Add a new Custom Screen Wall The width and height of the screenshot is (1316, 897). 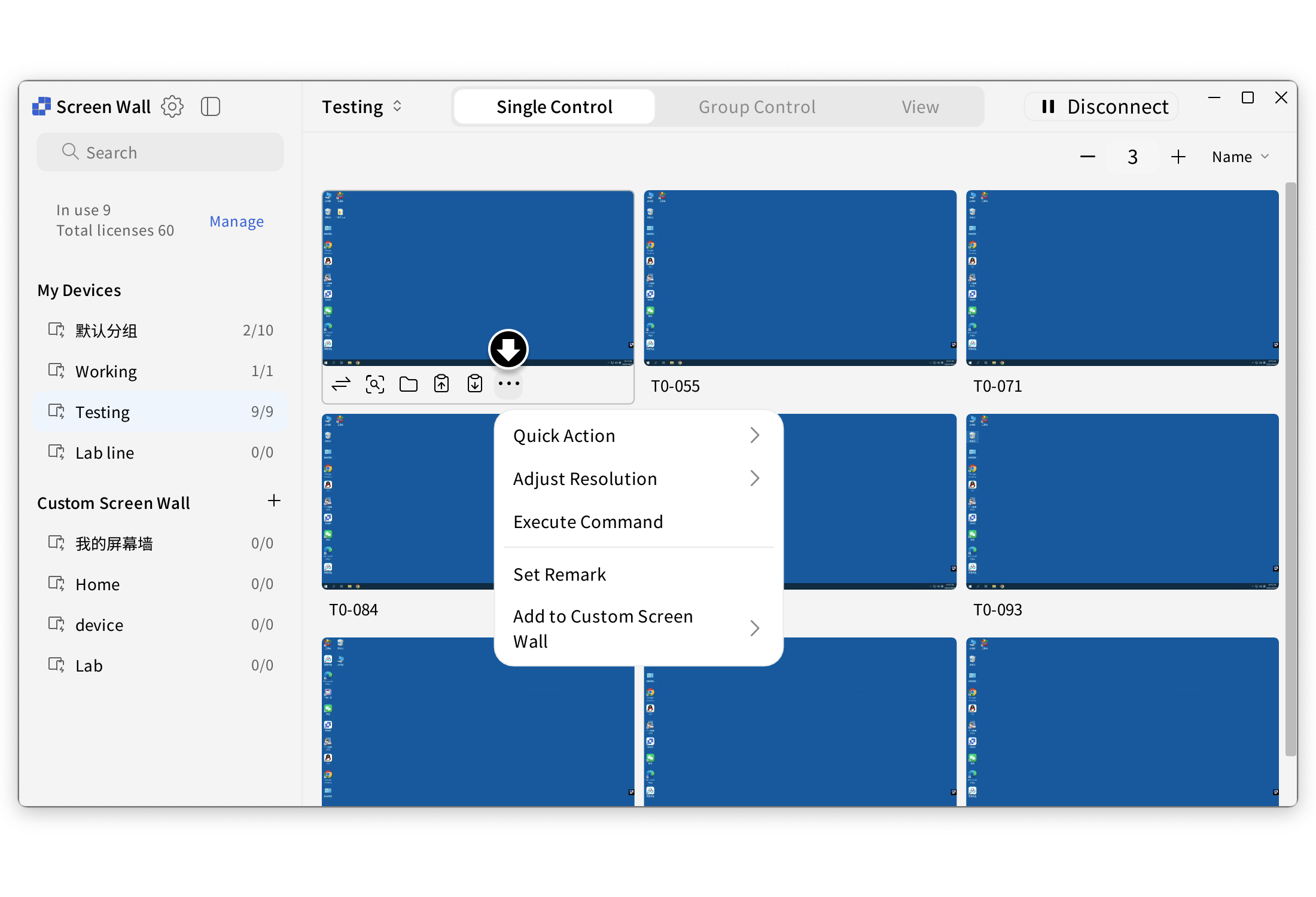(274, 501)
